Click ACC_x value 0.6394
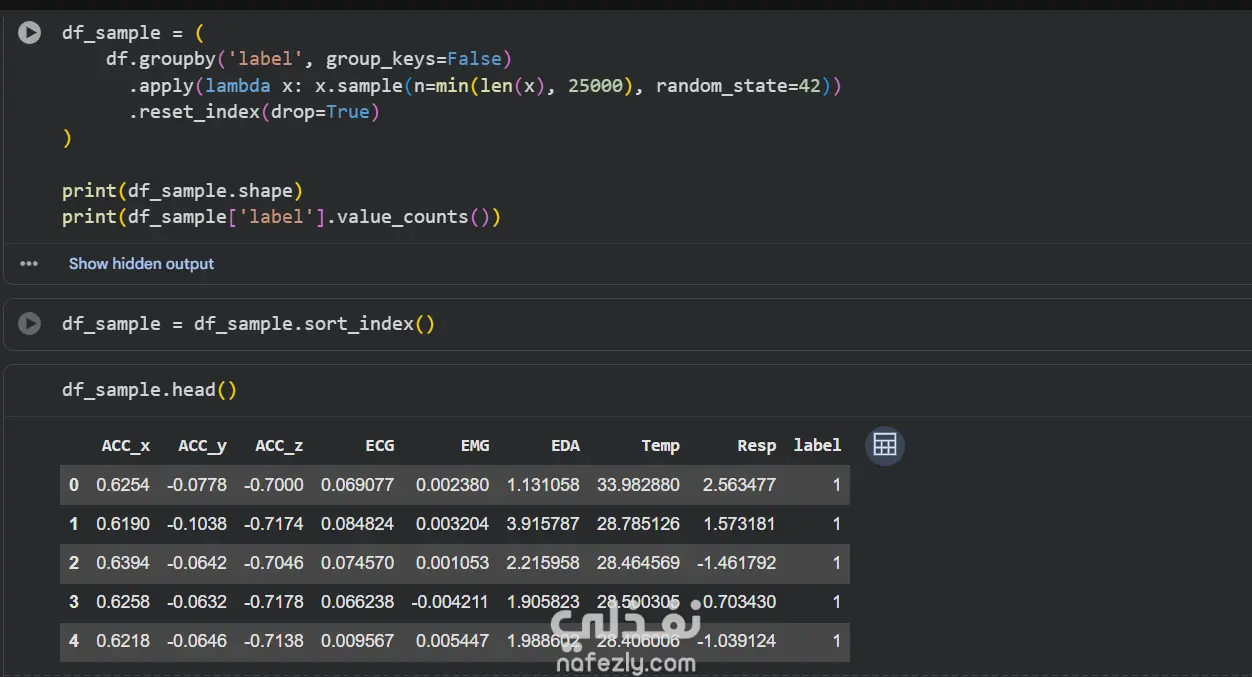The image size is (1252, 677). point(123,563)
